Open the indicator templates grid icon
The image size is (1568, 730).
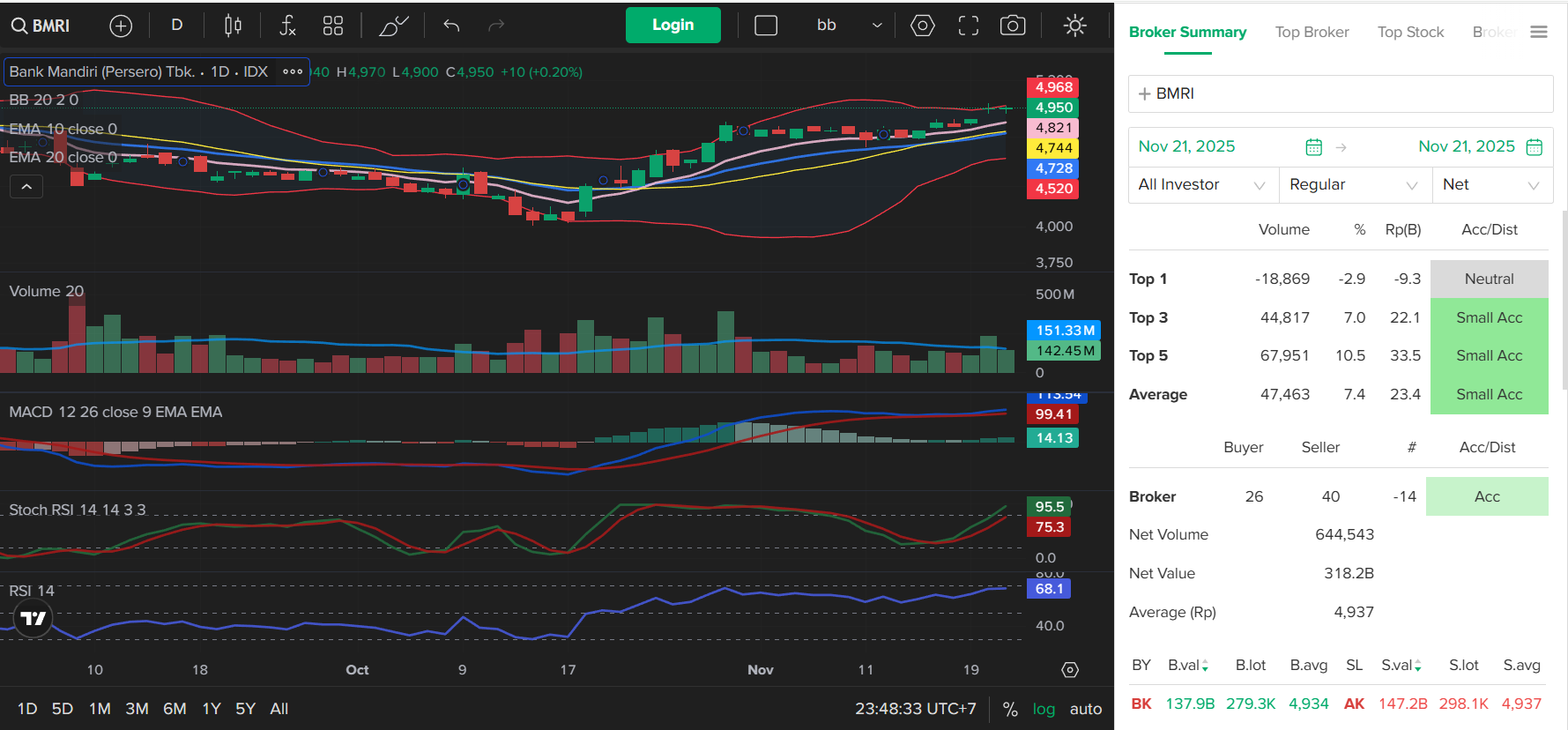tap(332, 26)
